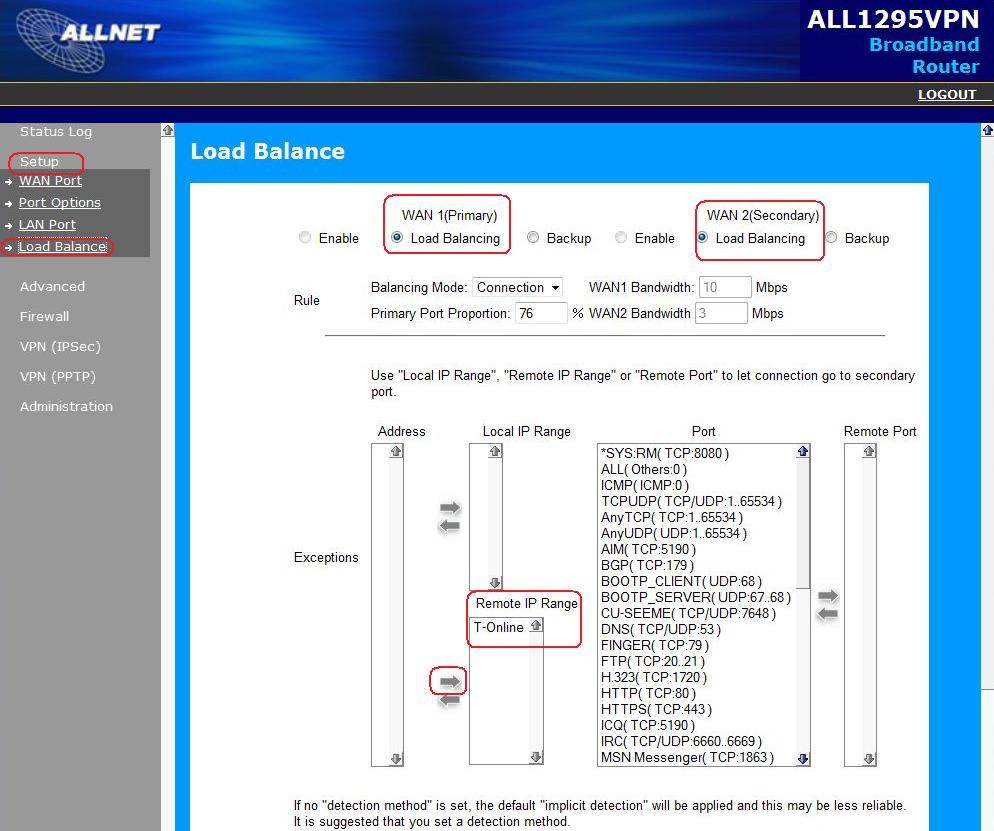
Task: Select WAN 2 Load Balancing radio button
Action: (x=702, y=237)
